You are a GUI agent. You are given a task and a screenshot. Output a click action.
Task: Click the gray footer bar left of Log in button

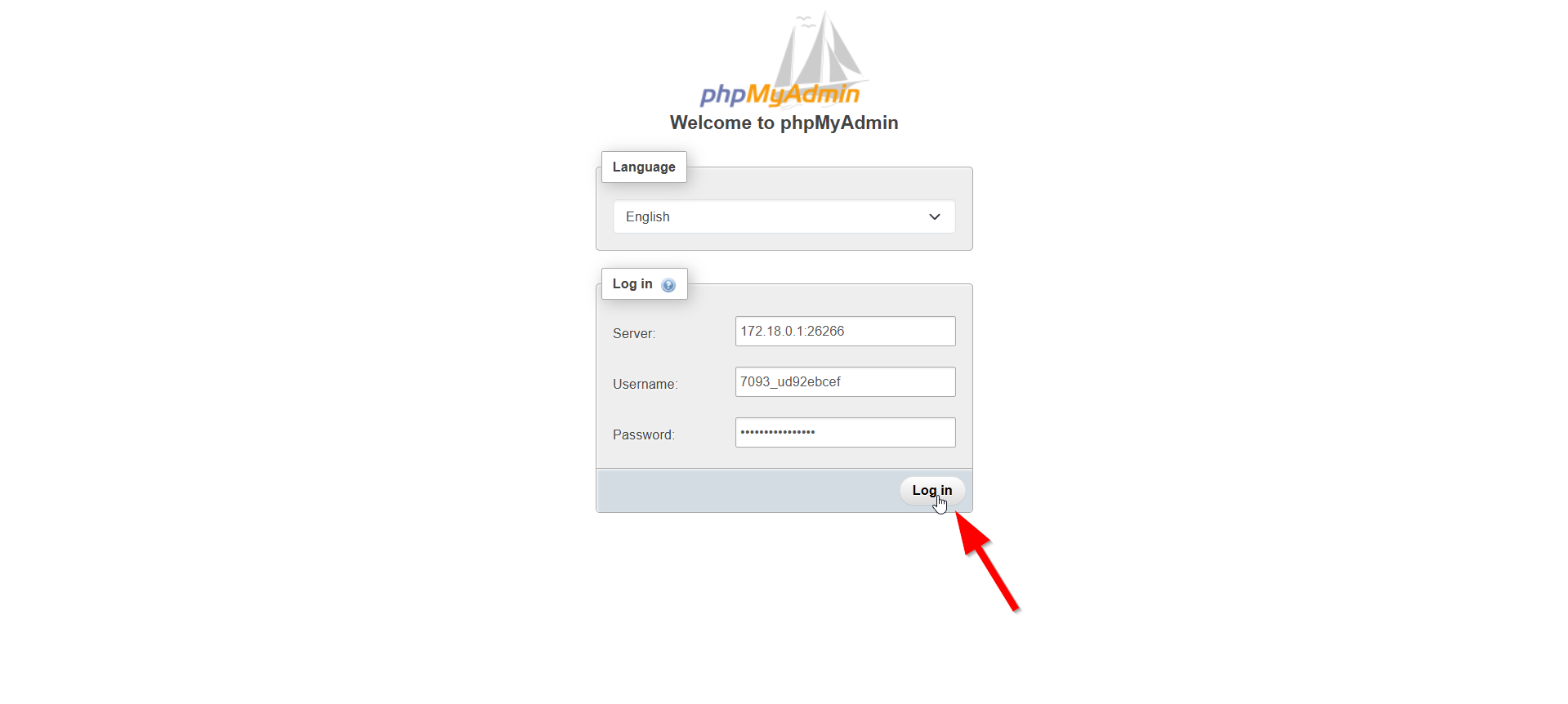pyautogui.click(x=748, y=491)
